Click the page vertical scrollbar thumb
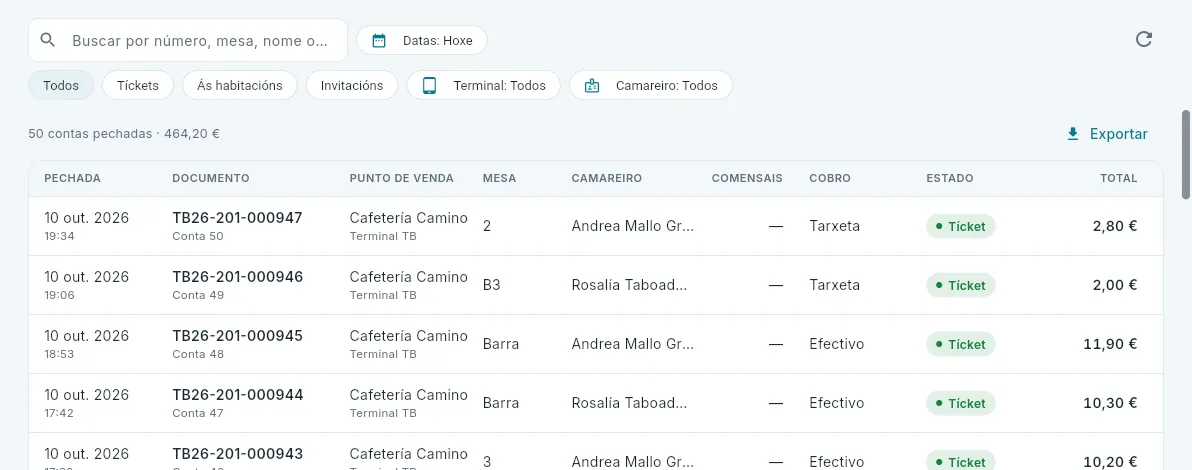 pos(1185,155)
